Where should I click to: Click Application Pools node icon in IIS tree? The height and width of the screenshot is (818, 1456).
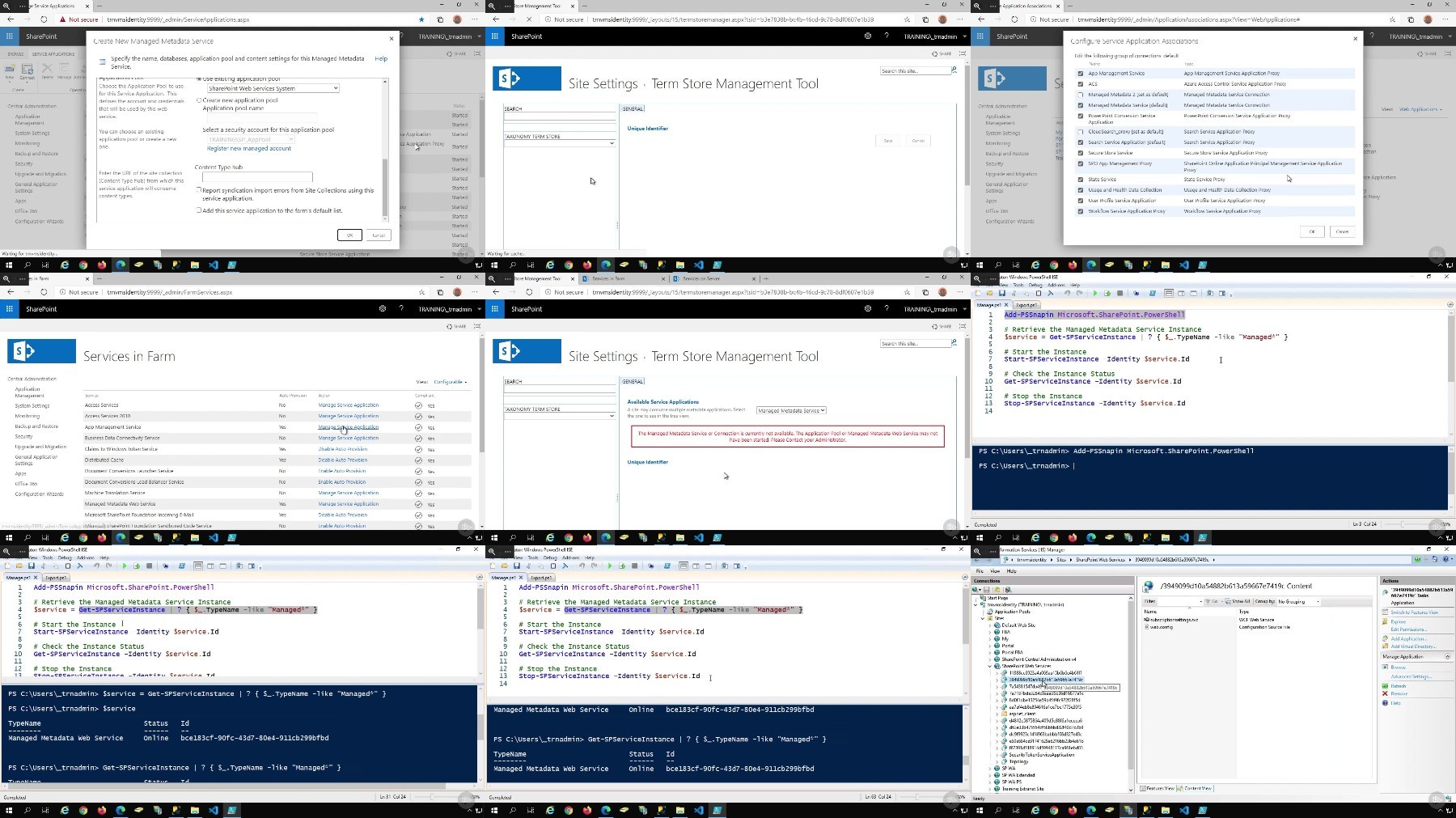point(990,612)
